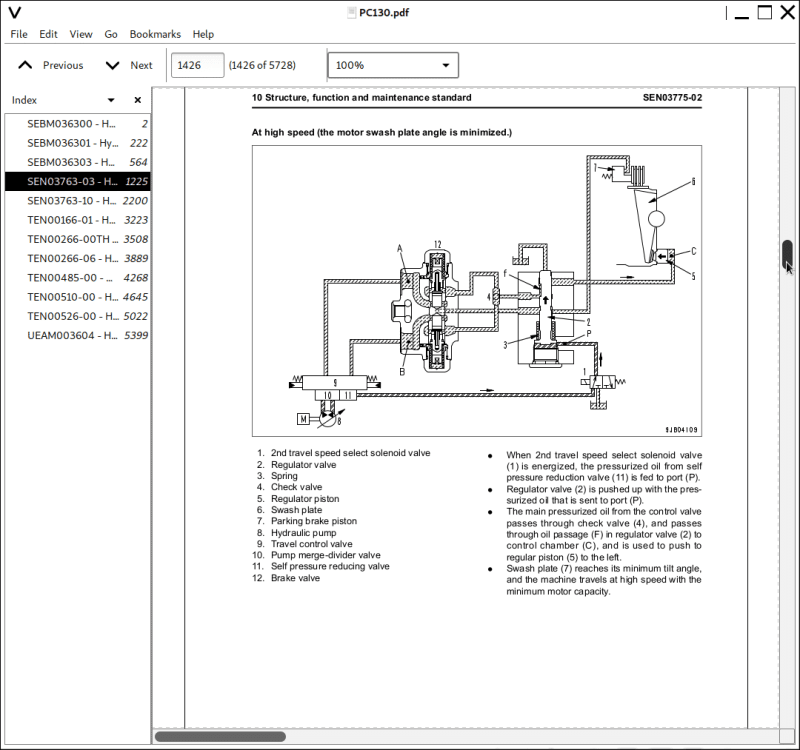The image size is (800, 750).
Task: Click the horizontal scrollbar at the bottom
Action: pos(218,737)
